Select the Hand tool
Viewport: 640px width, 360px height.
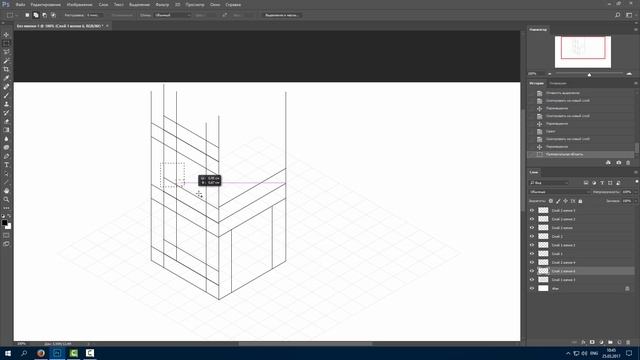pos(6,191)
